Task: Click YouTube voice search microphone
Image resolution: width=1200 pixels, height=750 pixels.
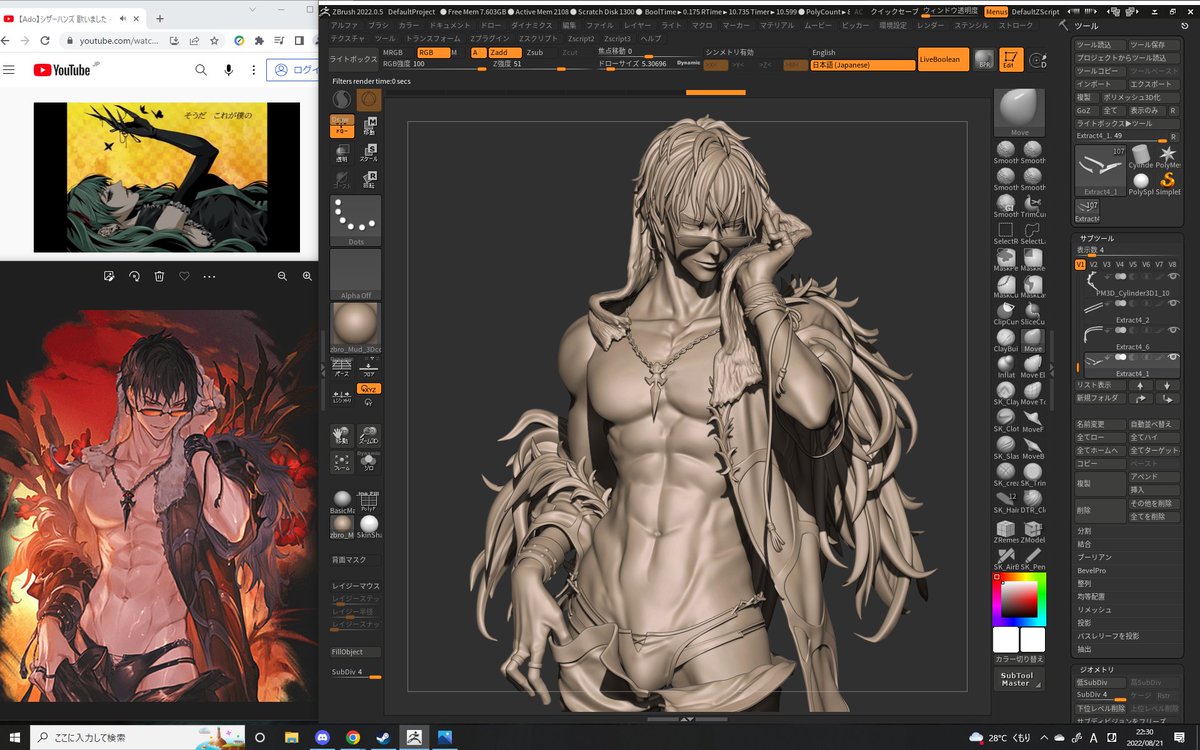Action: tap(229, 70)
